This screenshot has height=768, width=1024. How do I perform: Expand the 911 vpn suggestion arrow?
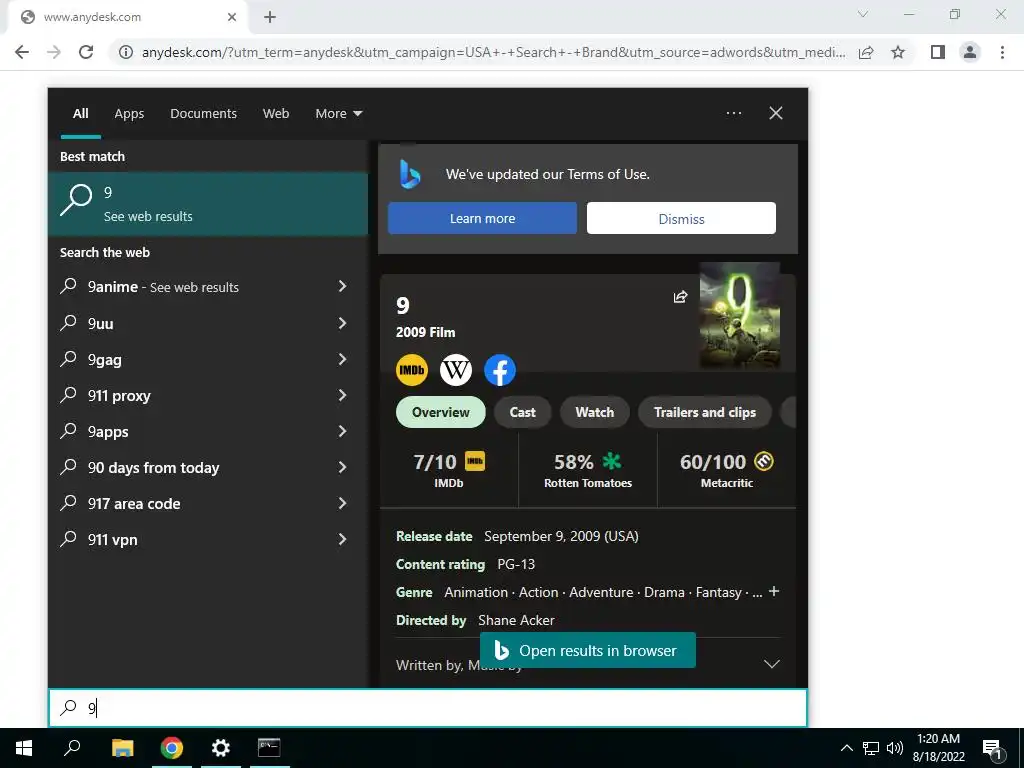[342, 539]
